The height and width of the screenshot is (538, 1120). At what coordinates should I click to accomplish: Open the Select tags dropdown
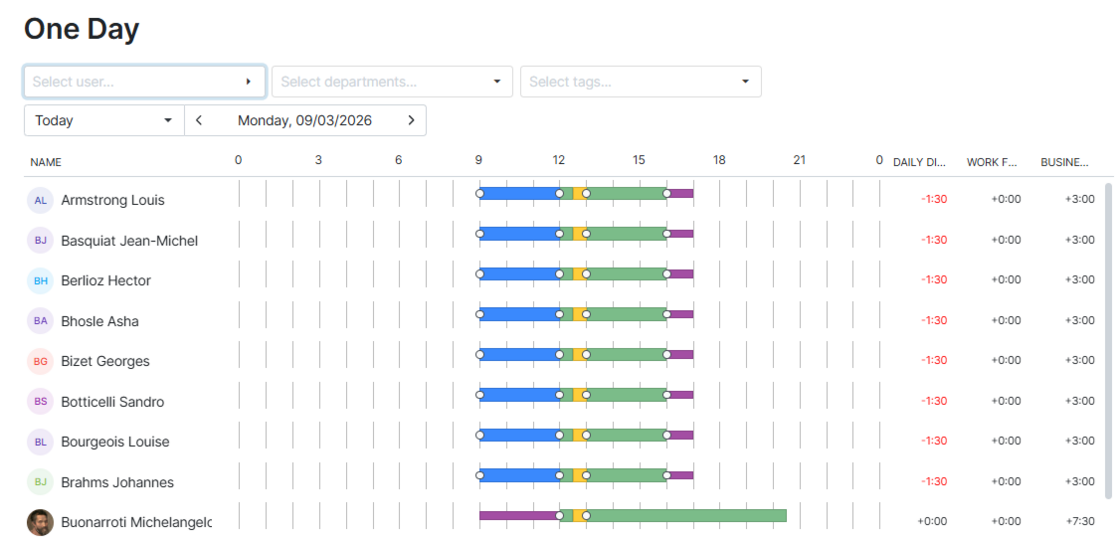(641, 81)
